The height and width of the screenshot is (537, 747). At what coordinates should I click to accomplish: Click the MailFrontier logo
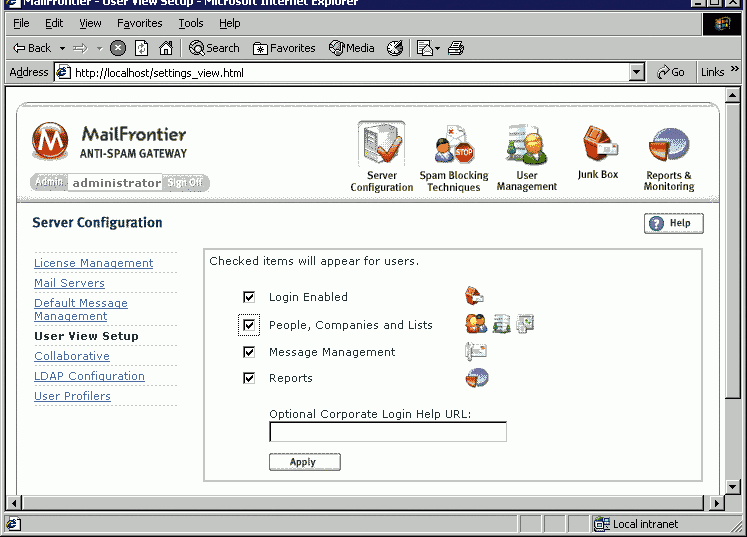50,141
